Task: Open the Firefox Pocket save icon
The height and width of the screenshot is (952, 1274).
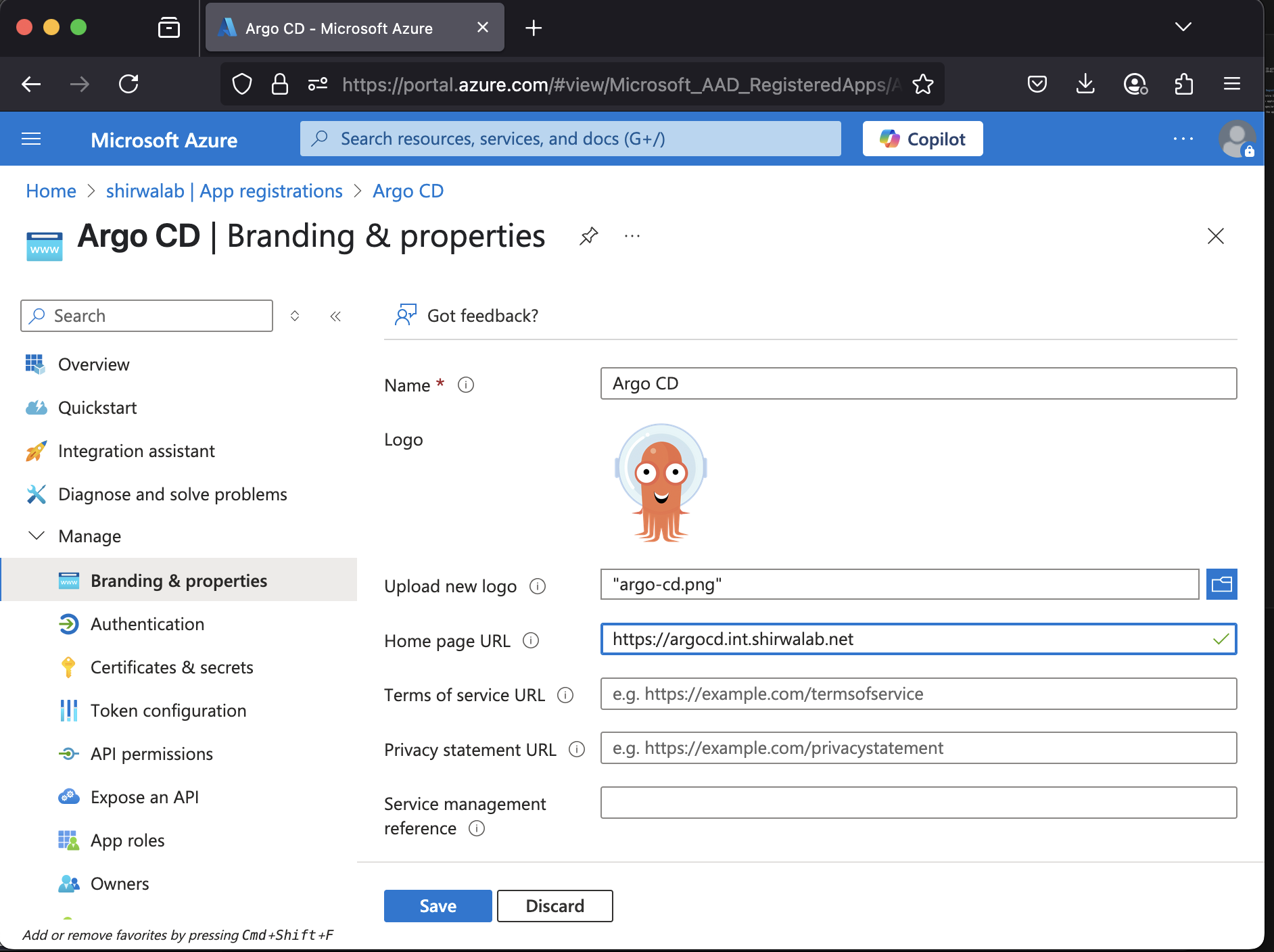Action: tap(1037, 84)
